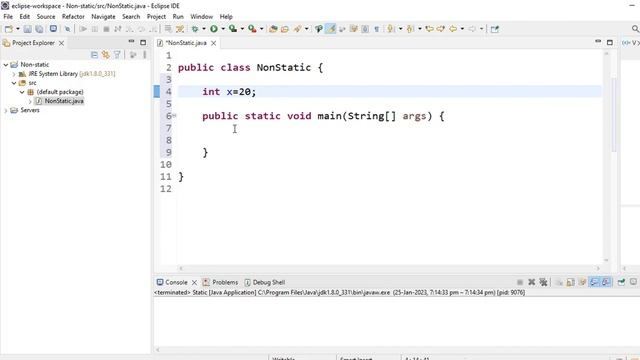Click the green Run button
This screenshot has height=360, width=640.
(213, 29)
